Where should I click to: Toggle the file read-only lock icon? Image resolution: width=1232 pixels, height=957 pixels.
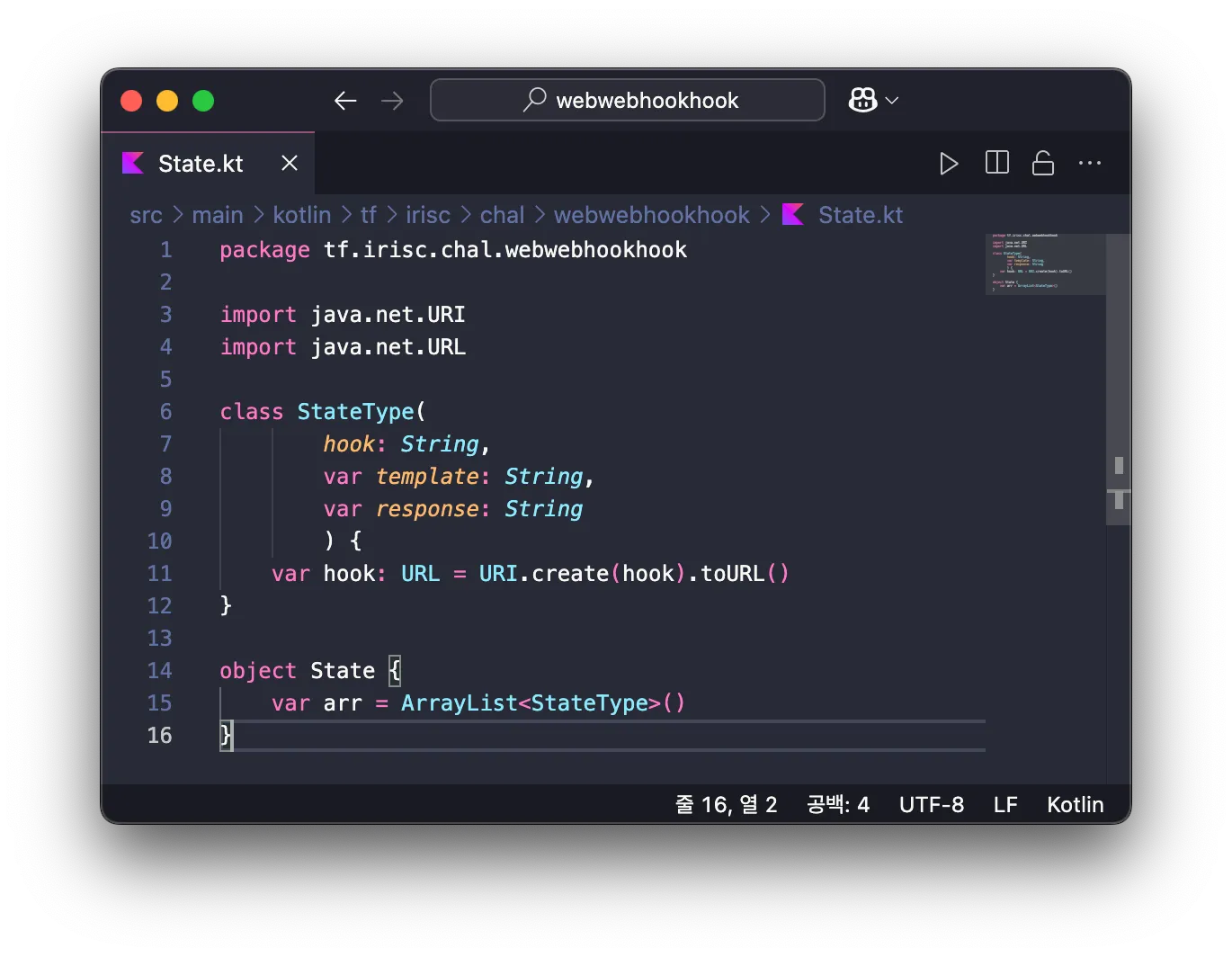point(1043,163)
